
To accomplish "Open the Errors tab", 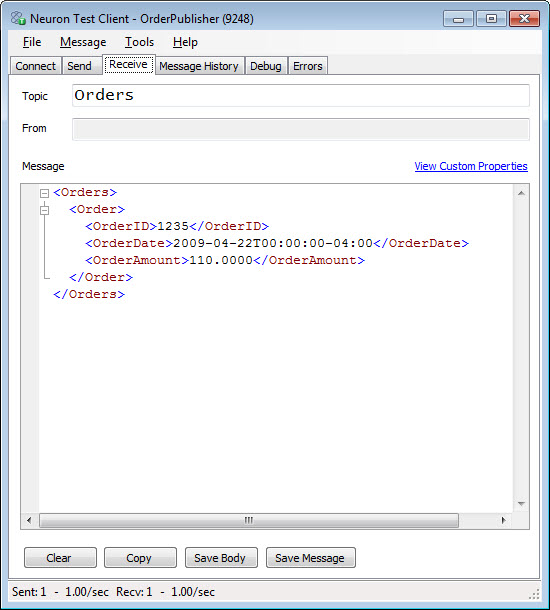I will click(308, 66).
